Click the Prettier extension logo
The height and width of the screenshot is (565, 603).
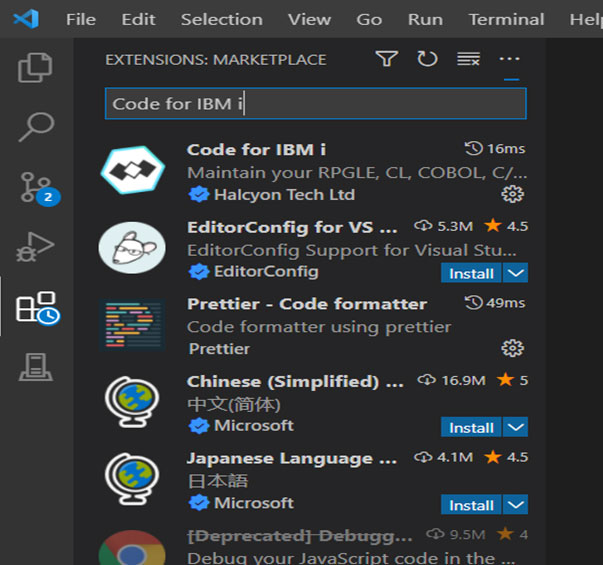click(x=132, y=325)
